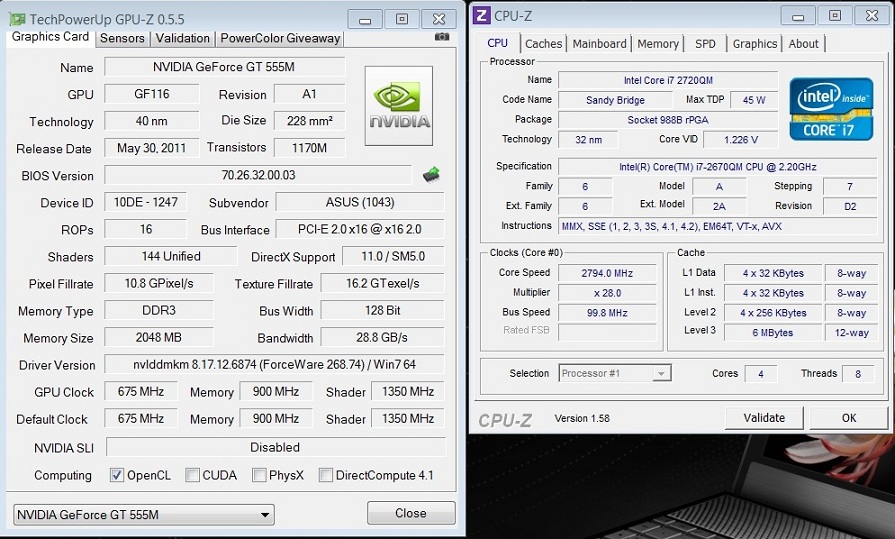Open the About tab in CPU-Z
This screenshot has height=539, width=895.
pyautogui.click(x=804, y=44)
